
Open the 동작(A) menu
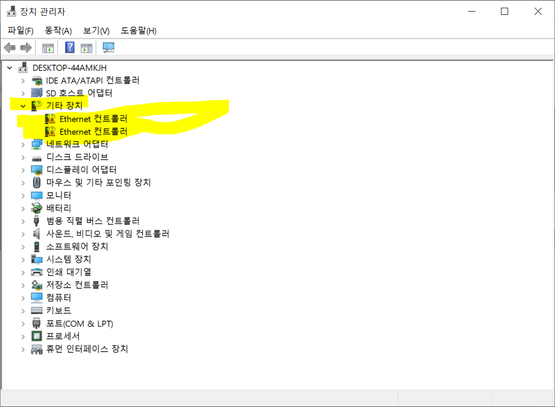coord(58,31)
